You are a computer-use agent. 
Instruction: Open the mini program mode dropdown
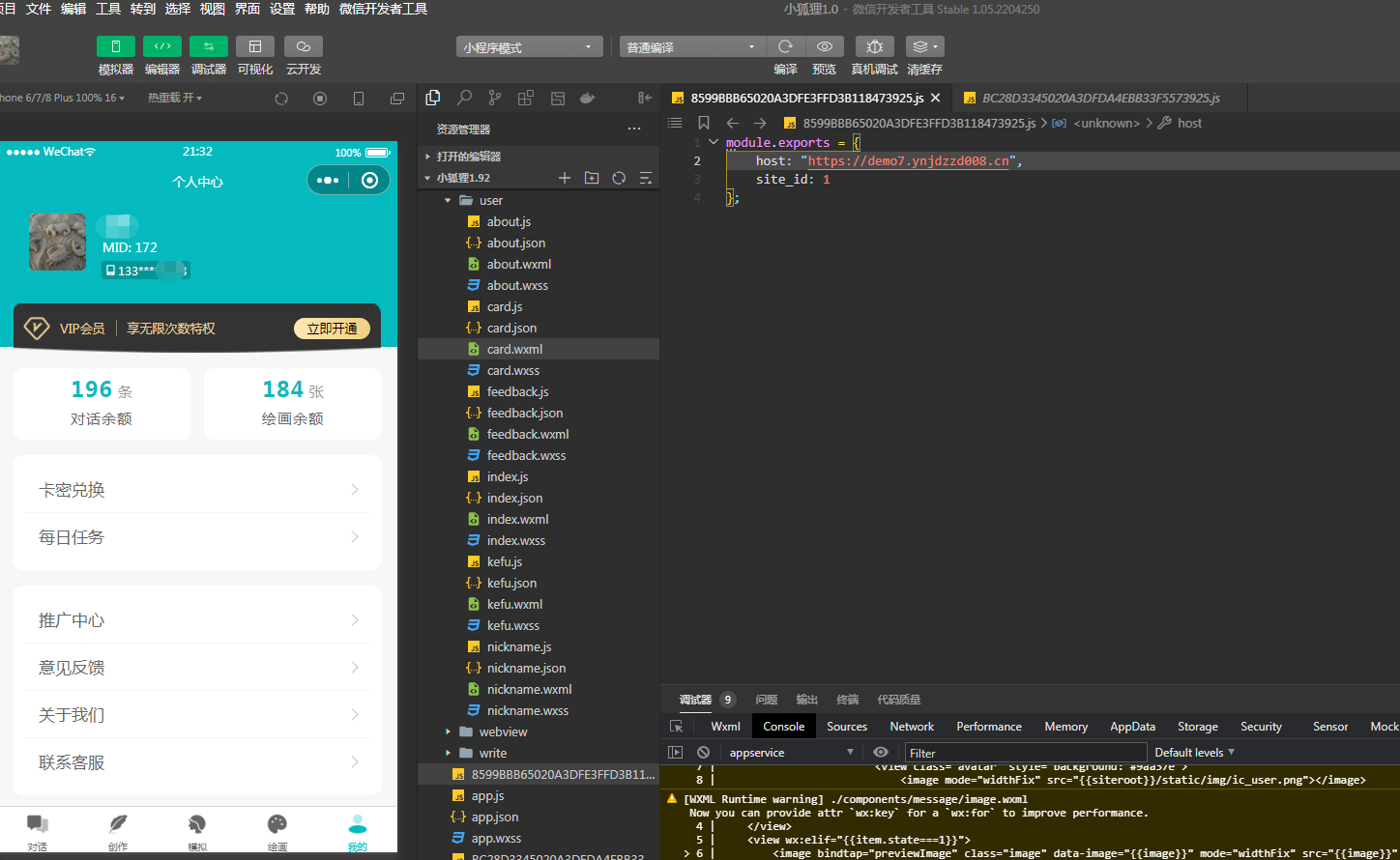529,46
